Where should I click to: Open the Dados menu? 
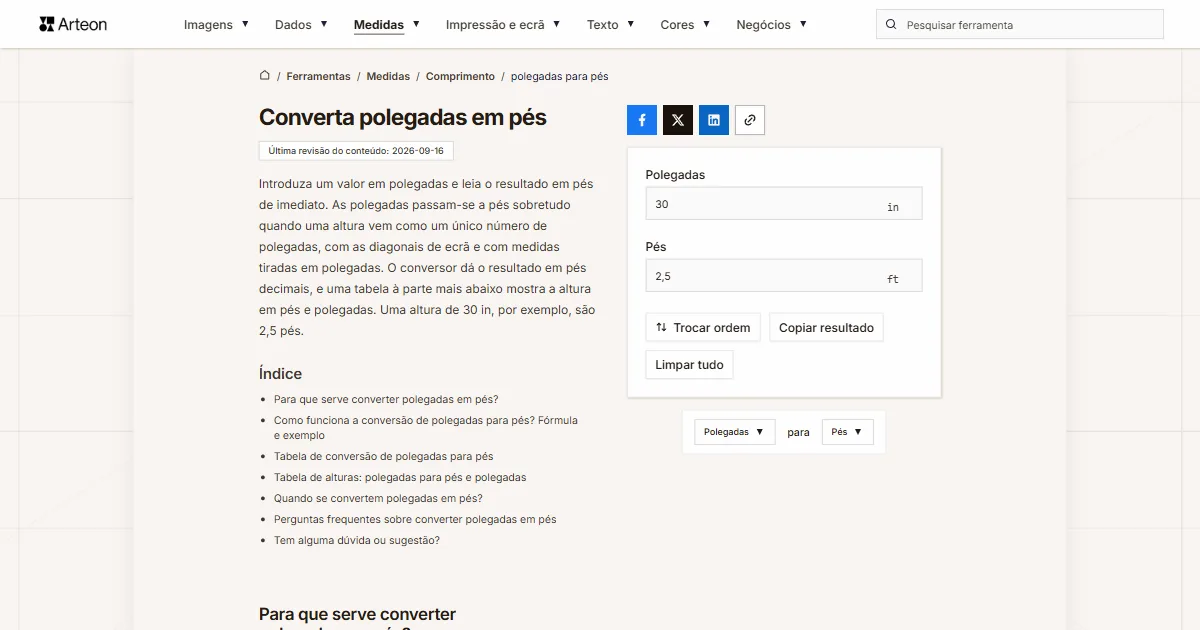pyautogui.click(x=301, y=25)
